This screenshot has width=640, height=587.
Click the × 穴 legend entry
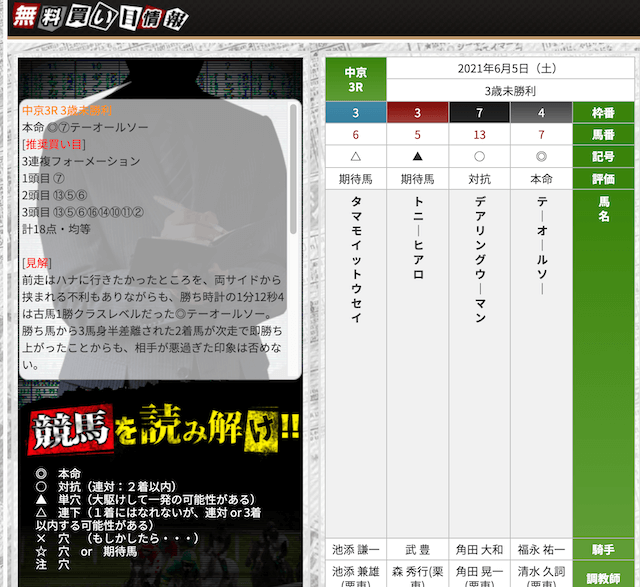click(x=117, y=538)
